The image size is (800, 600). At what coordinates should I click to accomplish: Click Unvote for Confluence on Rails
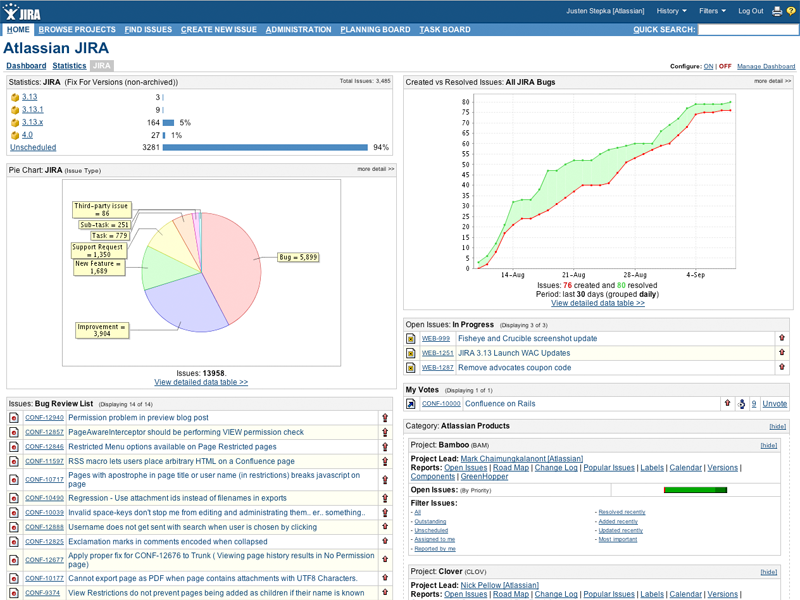coord(774,404)
